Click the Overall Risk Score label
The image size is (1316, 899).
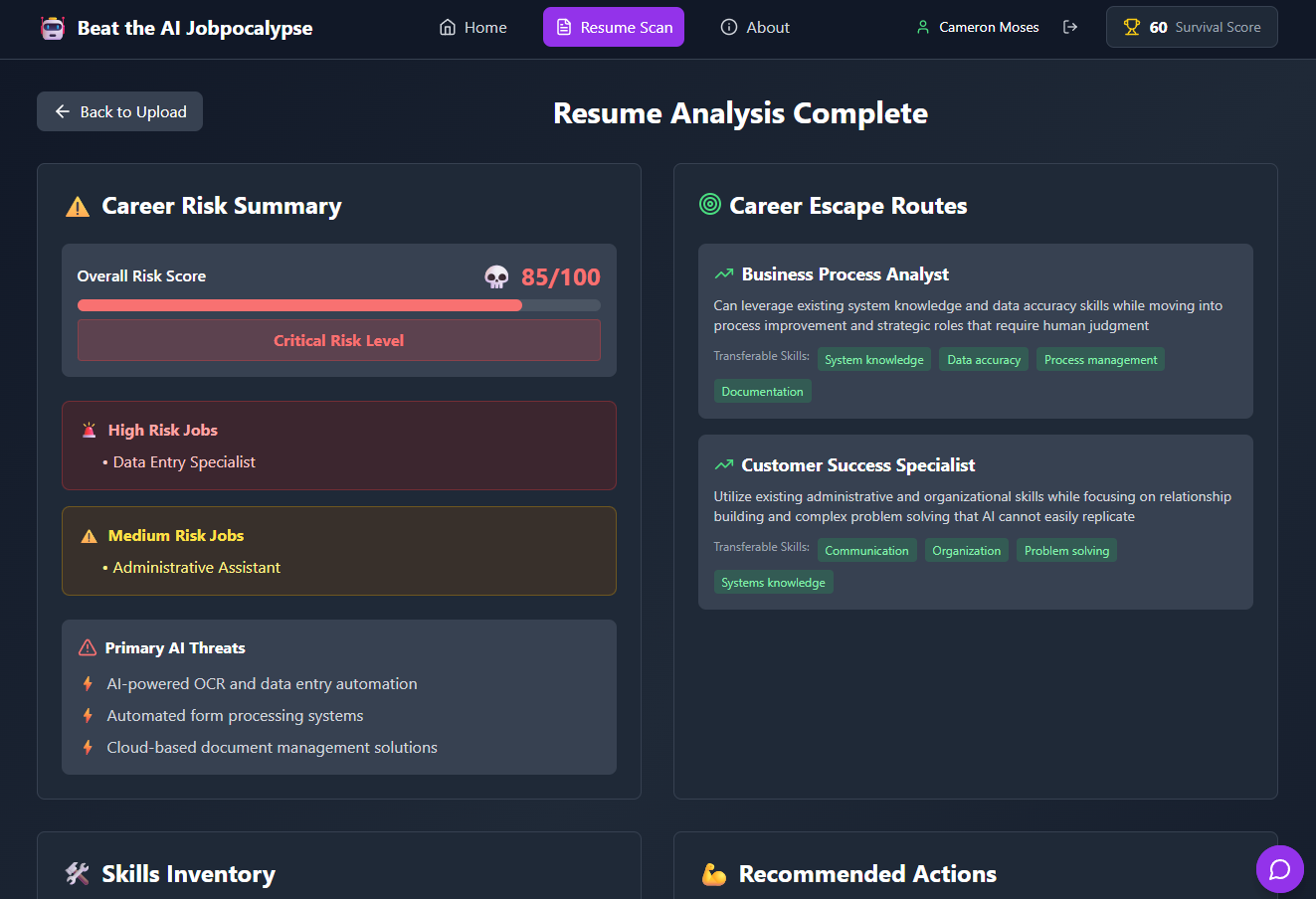coord(142,276)
